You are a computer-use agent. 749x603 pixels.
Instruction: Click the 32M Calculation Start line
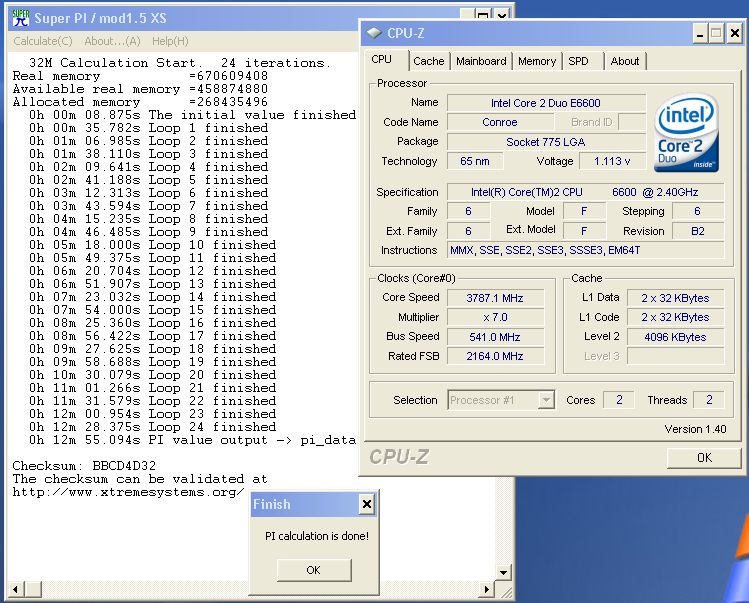tap(180, 63)
